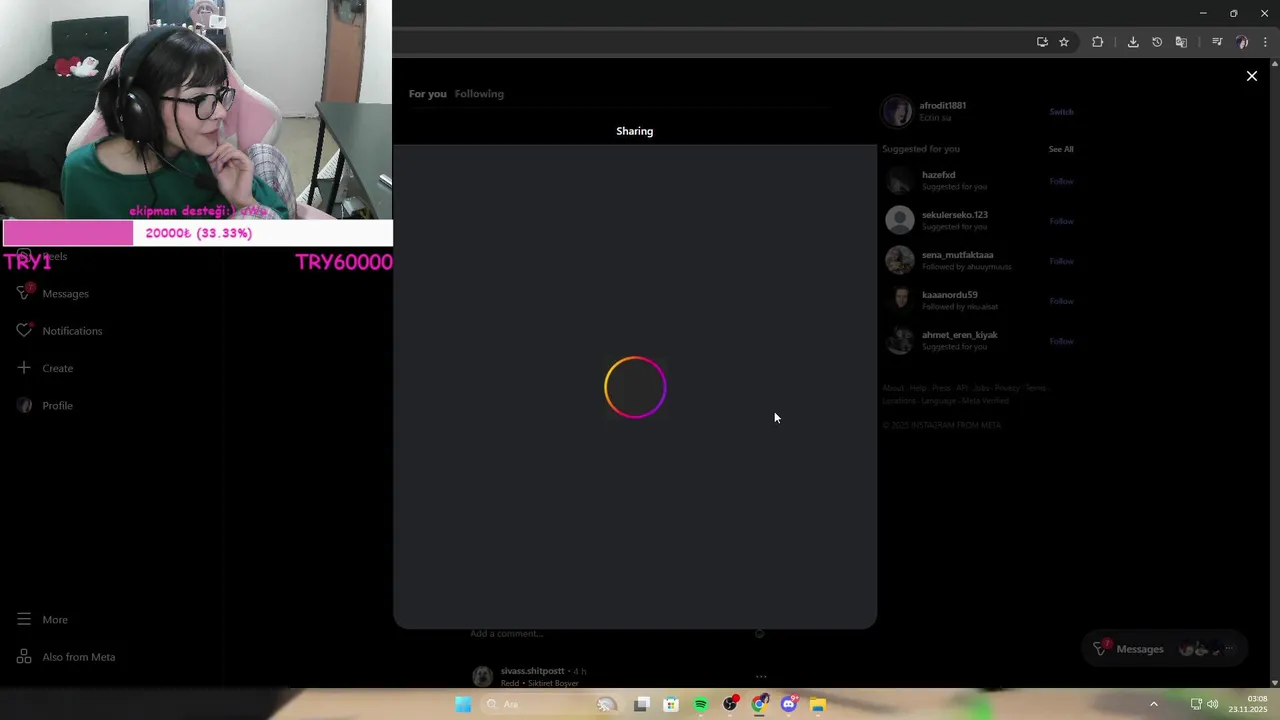Click the Translate page icon
Viewport: 1280px width, 720px height.
tap(1181, 42)
